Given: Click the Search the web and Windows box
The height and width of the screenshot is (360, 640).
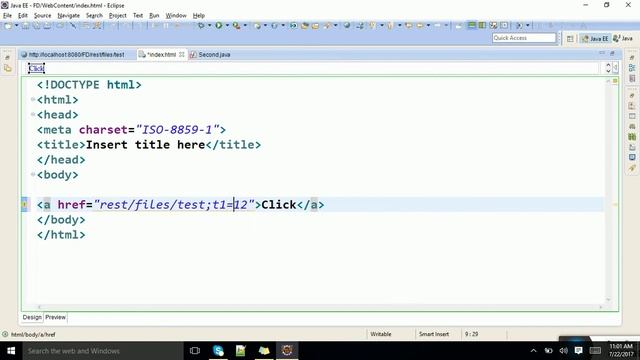Looking at the screenshot, I should pyautogui.click(x=103, y=351).
